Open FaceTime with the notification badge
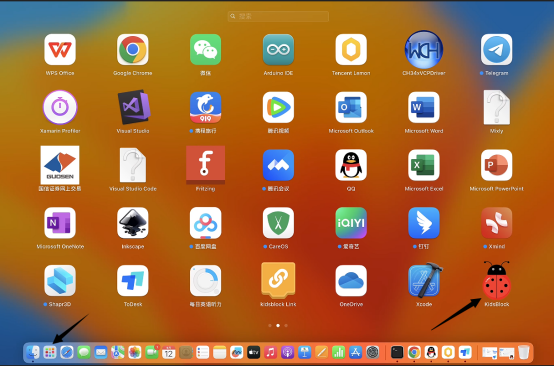The height and width of the screenshot is (366, 554). (x=152, y=352)
